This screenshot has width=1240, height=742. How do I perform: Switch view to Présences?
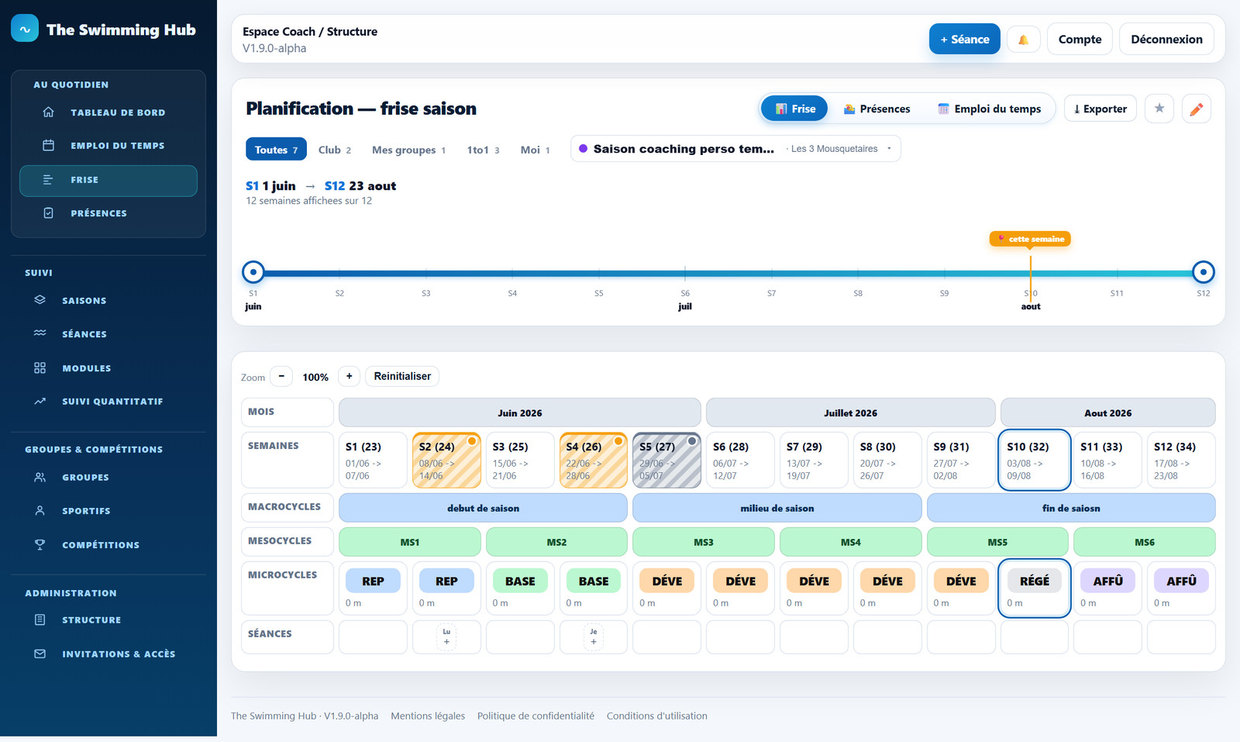pos(876,109)
